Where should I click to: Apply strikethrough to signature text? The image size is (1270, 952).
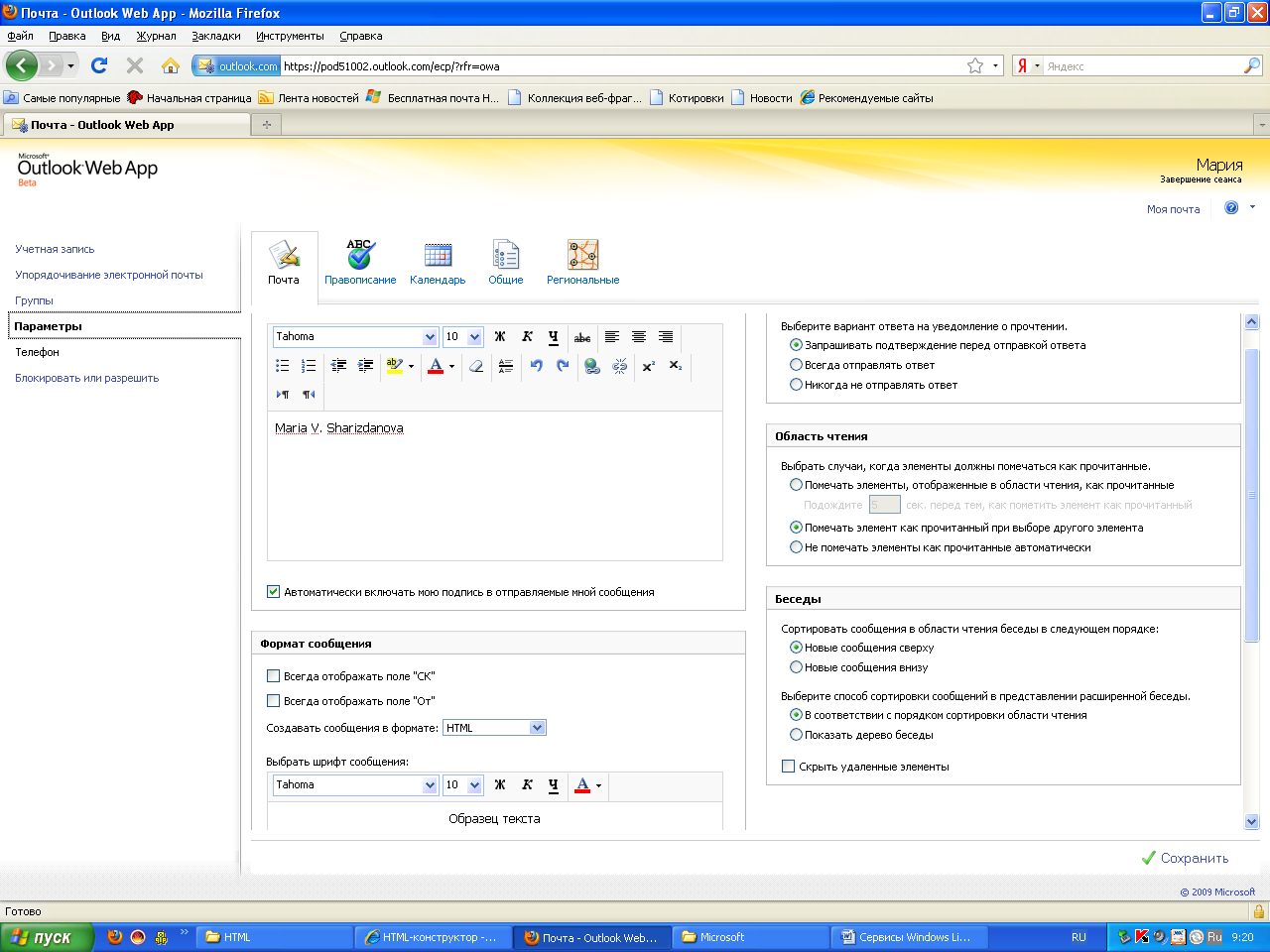point(582,337)
